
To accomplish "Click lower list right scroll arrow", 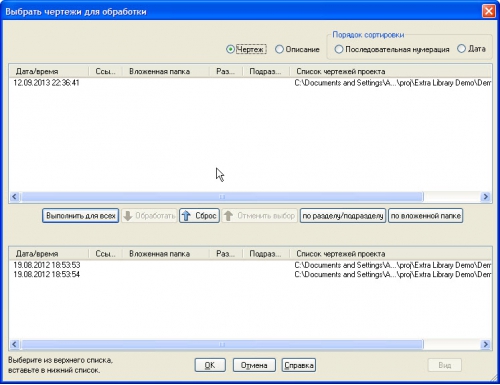I will pyautogui.click(x=486, y=344).
